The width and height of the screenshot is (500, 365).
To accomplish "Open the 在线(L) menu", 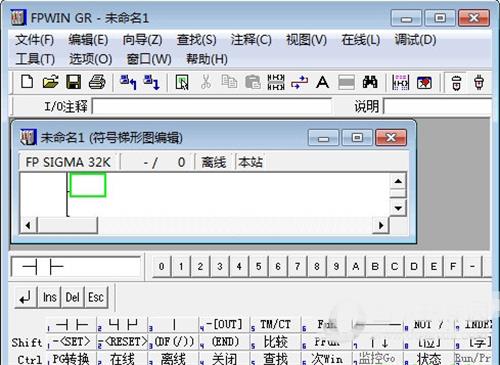I will pyautogui.click(x=361, y=40).
